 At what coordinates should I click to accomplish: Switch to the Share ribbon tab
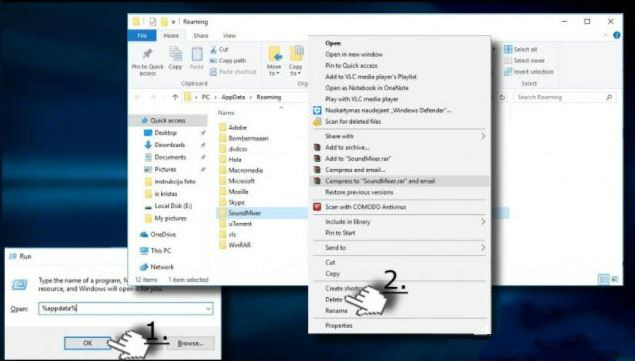pyautogui.click(x=200, y=36)
